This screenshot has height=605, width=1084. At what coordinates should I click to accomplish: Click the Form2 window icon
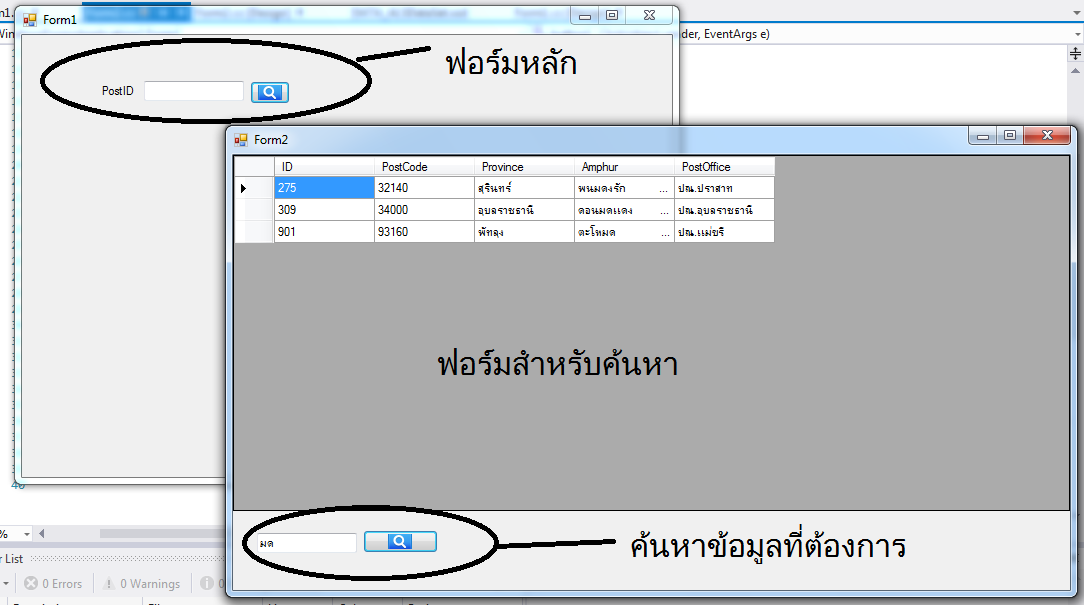241,140
